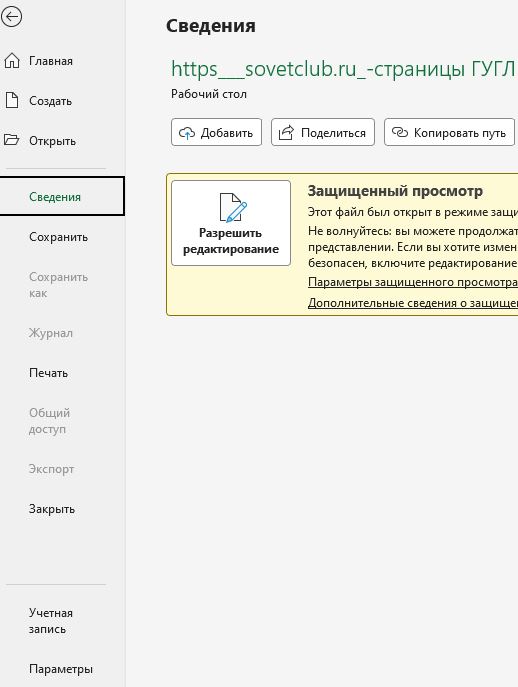Open the Печать page
This screenshot has width=518, height=687.
point(48,373)
